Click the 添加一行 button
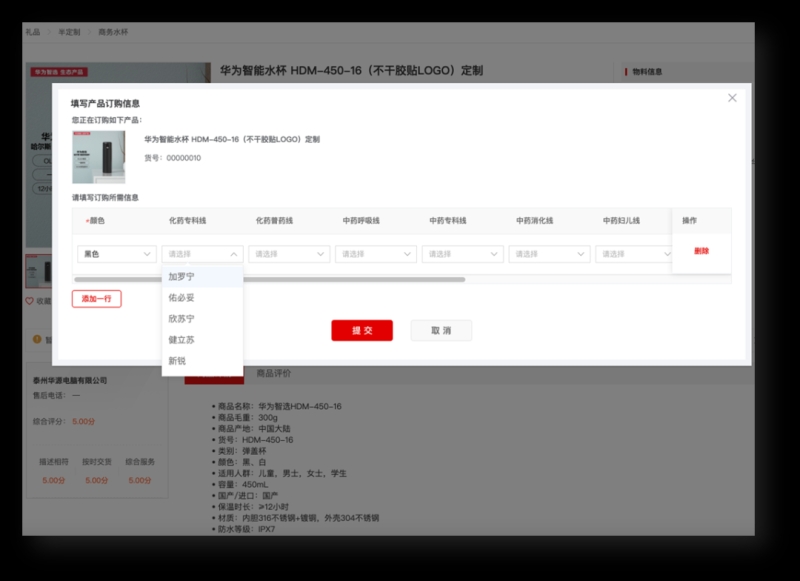This screenshot has width=800, height=581. pos(96,299)
